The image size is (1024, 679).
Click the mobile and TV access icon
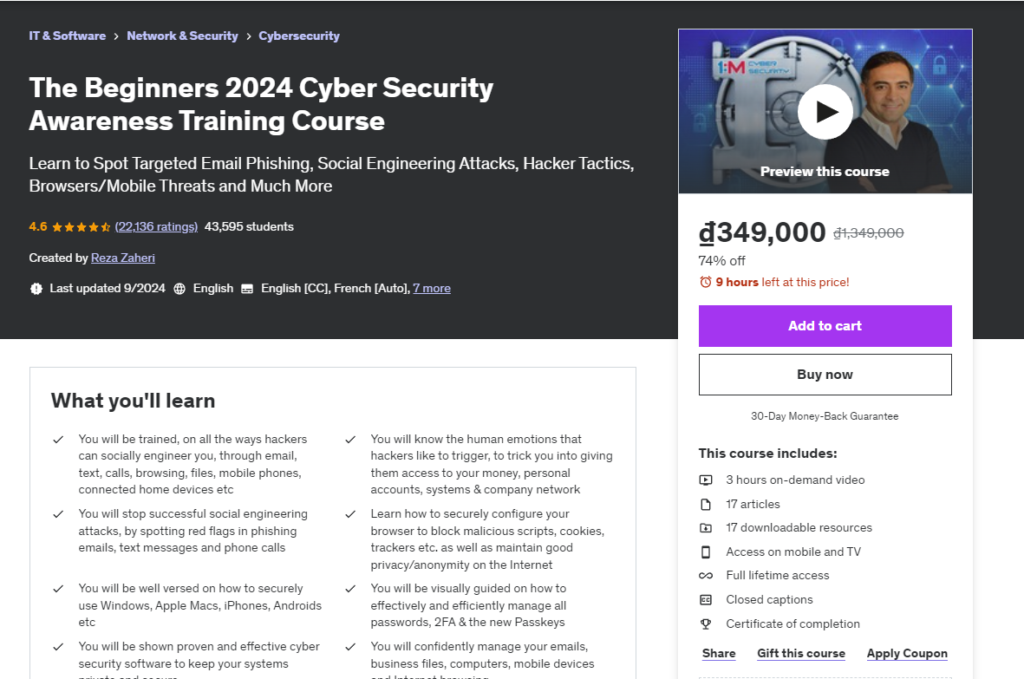click(x=706, y=551)
